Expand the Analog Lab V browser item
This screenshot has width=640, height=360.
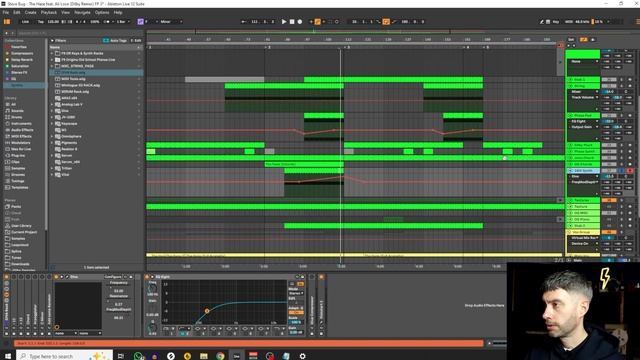52,104
